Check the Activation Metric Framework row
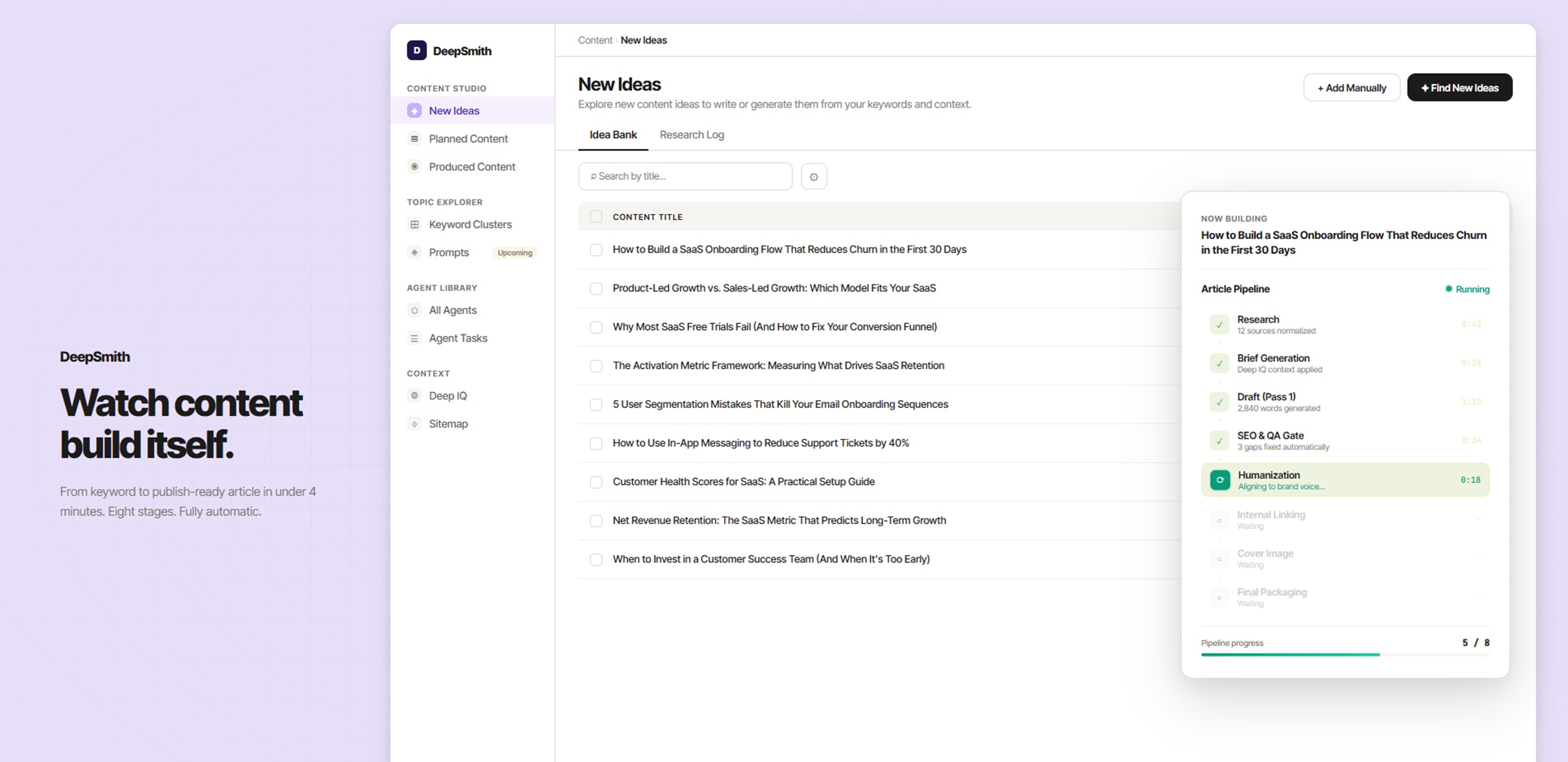This screenshot has height=762, width=1568. pyautogui.click(x=596, y=366)
